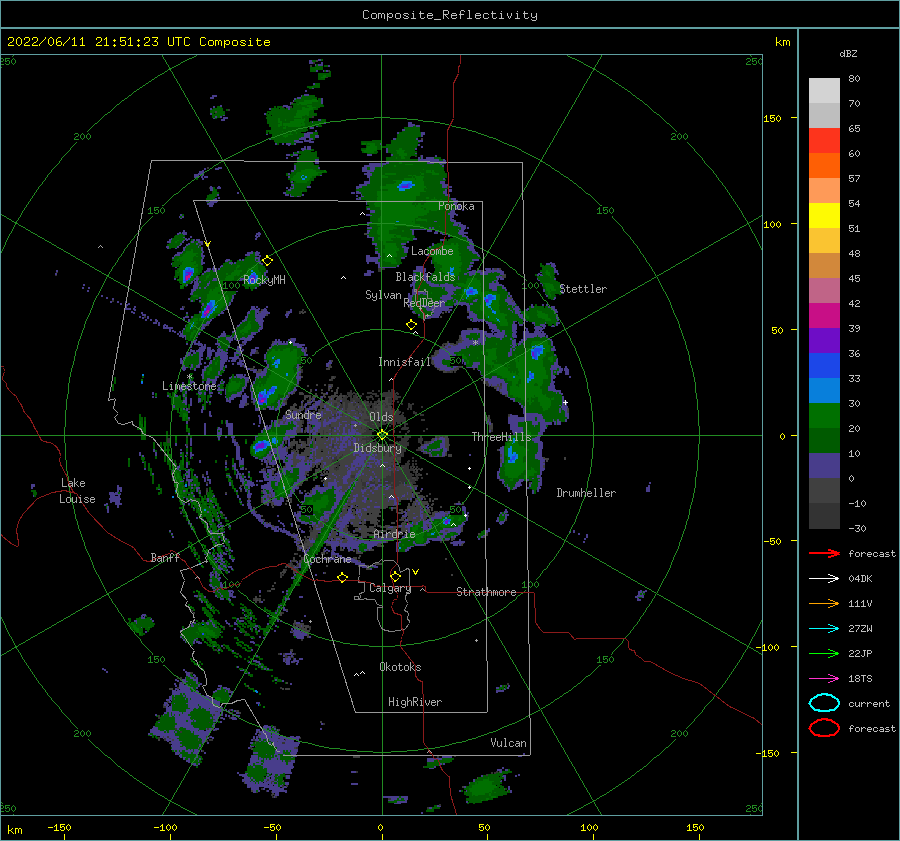Image resolution: width=900 pixels, height=841 pixels.
Task: Click the Cochrane town label
Action: (327, 559)
